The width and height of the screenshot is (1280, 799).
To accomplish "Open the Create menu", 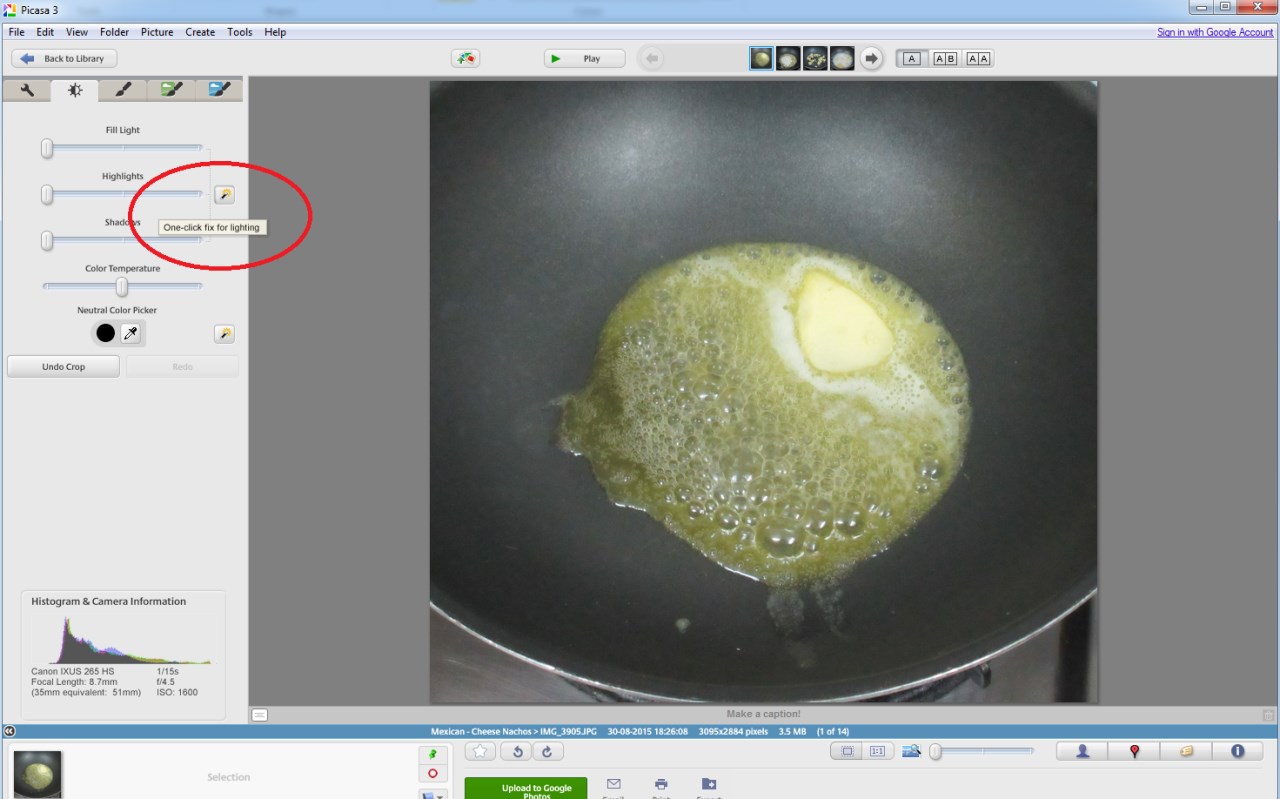I will tap(200, 32).
